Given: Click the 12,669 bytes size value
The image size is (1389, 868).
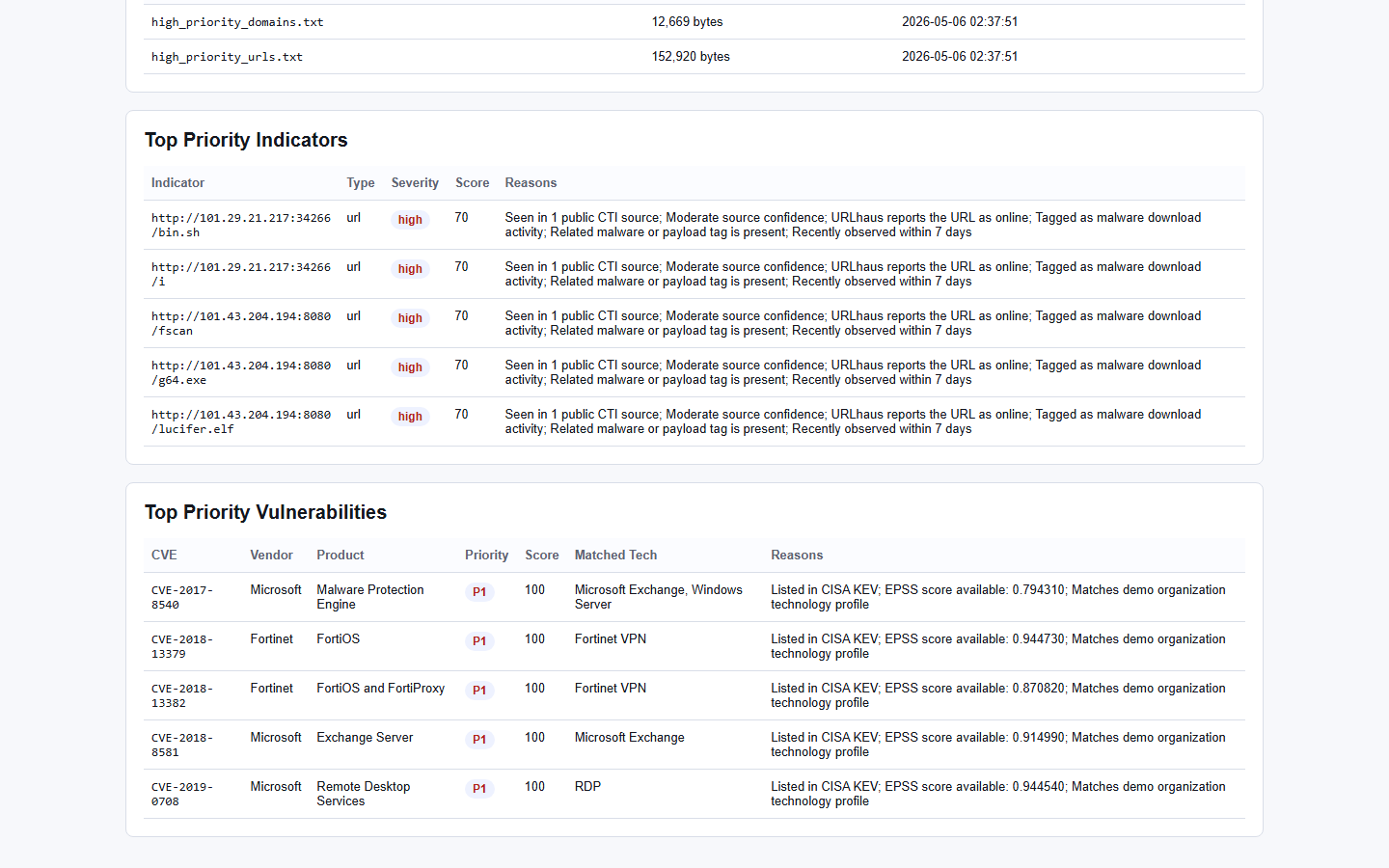Looking at the screenshot, I should pos(687,22).
